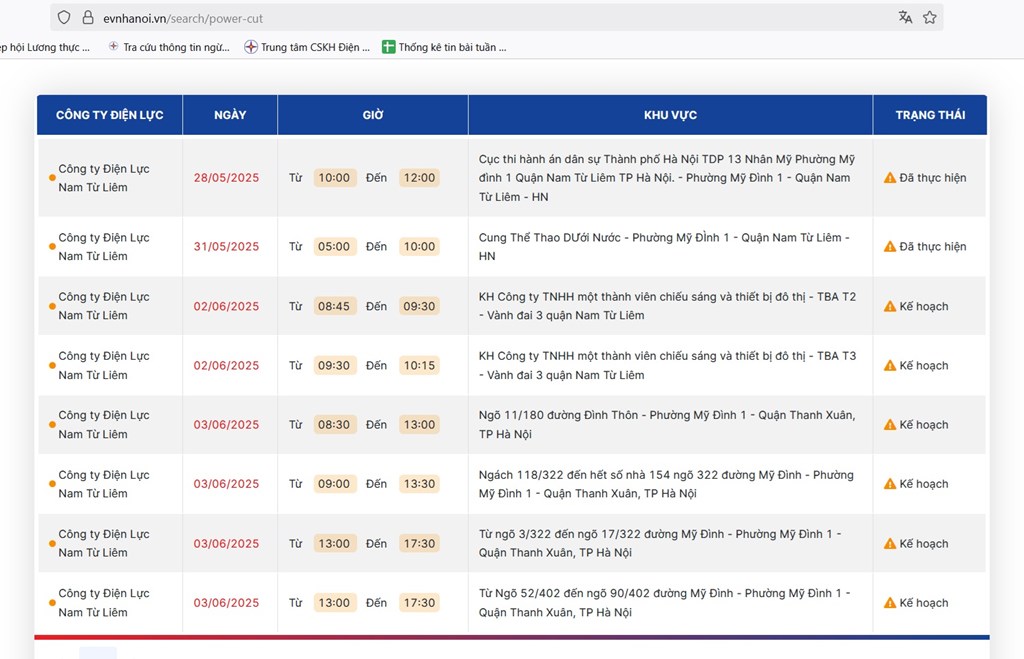
Task: Click the shield tracking protection icon
Action: (x=64, y=18)
